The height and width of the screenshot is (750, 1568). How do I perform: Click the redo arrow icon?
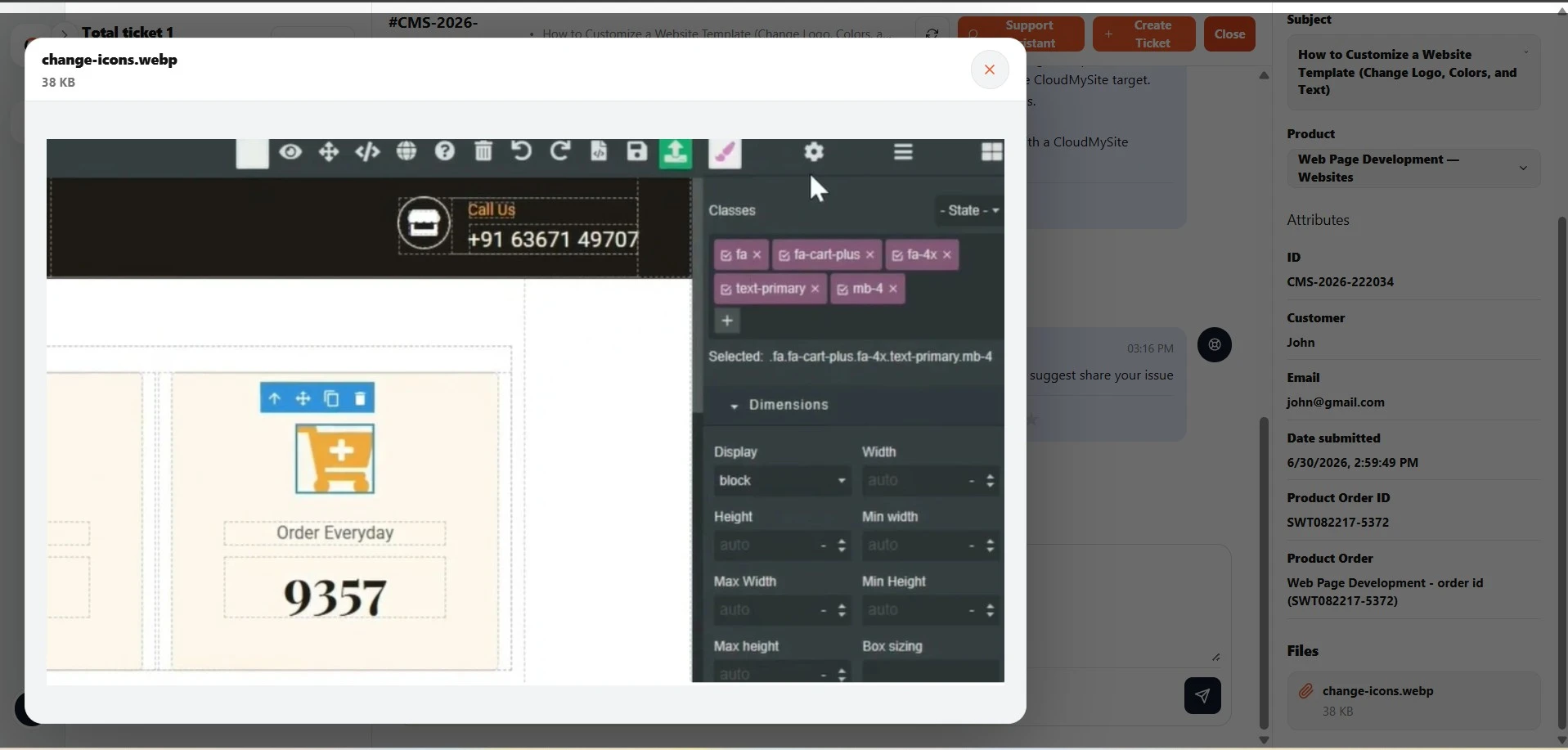tap(560, 151)
